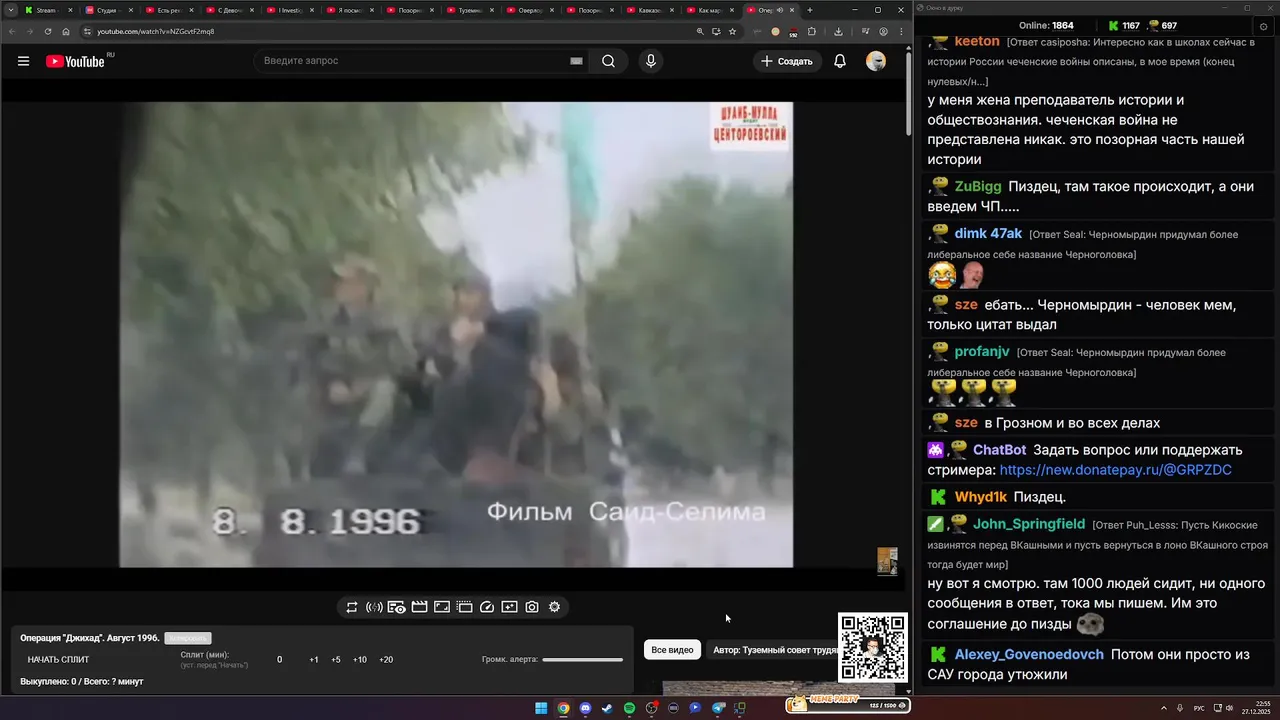Add +5 minutes to split
The width and height of the screenshot is (1280, 720).
336,660
